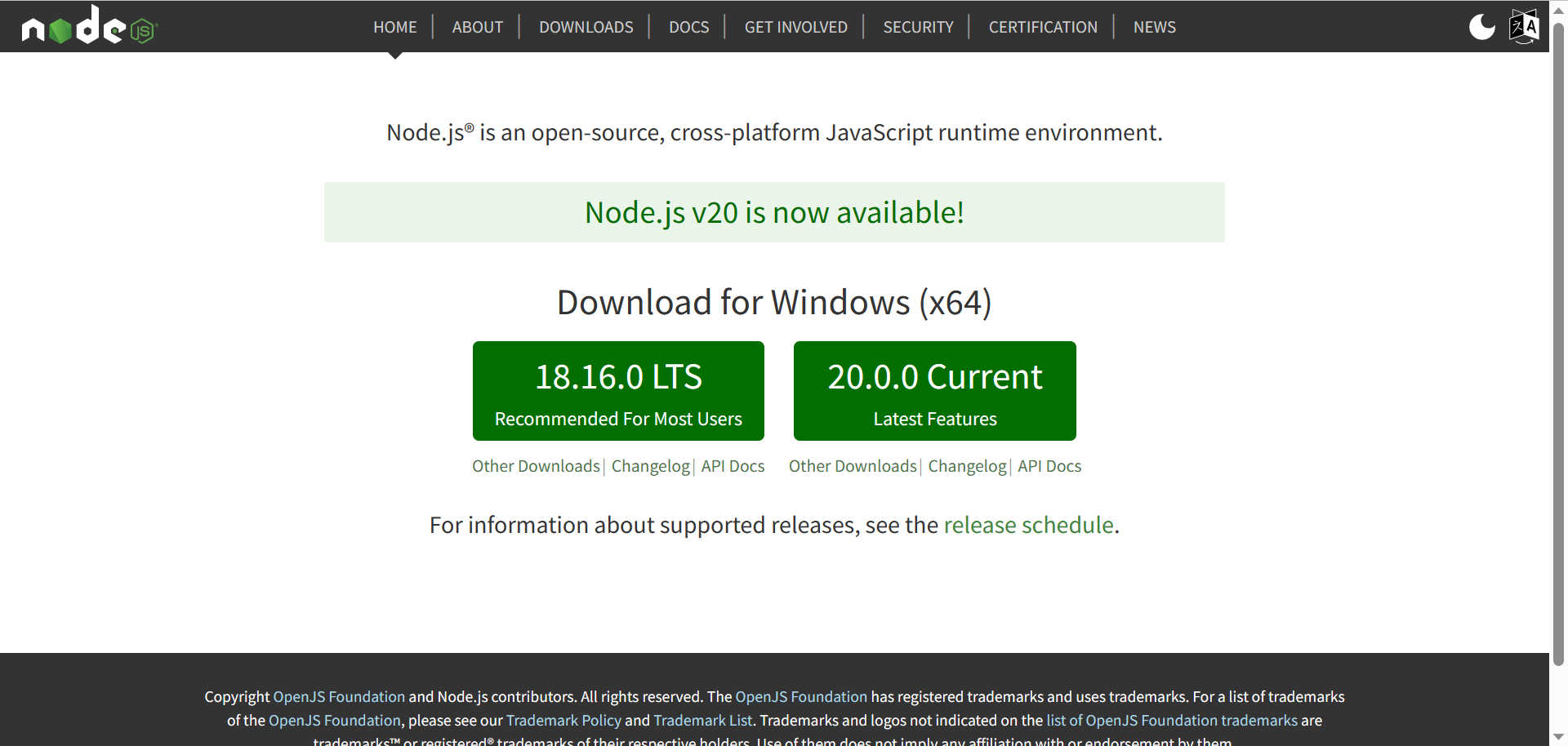Open Other Downloads under the LTS button
The image size is (1568, 746).
click(x=536, y=466)
